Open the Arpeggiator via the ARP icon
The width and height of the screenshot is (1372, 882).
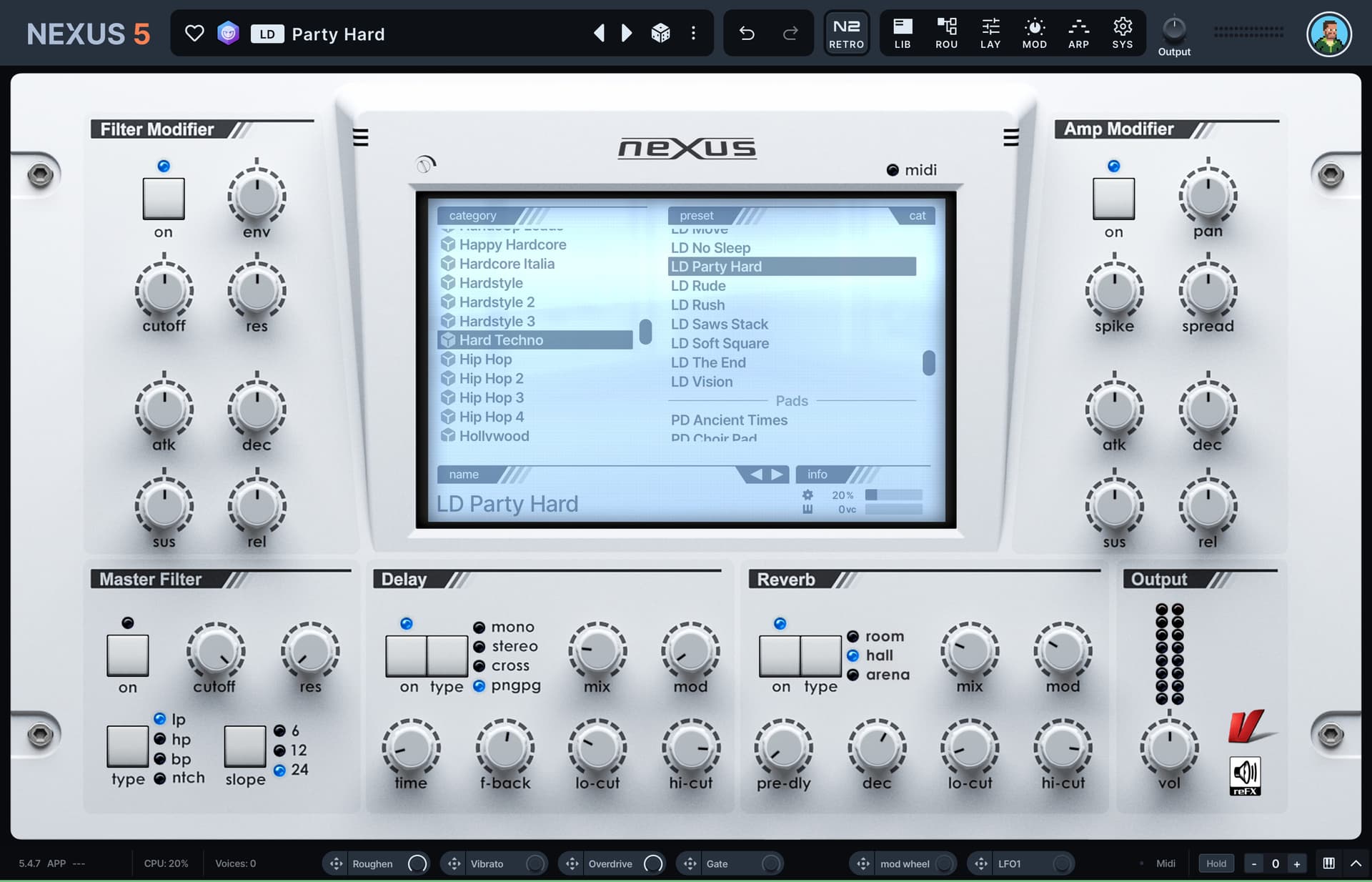click(x=1078, y=33)
